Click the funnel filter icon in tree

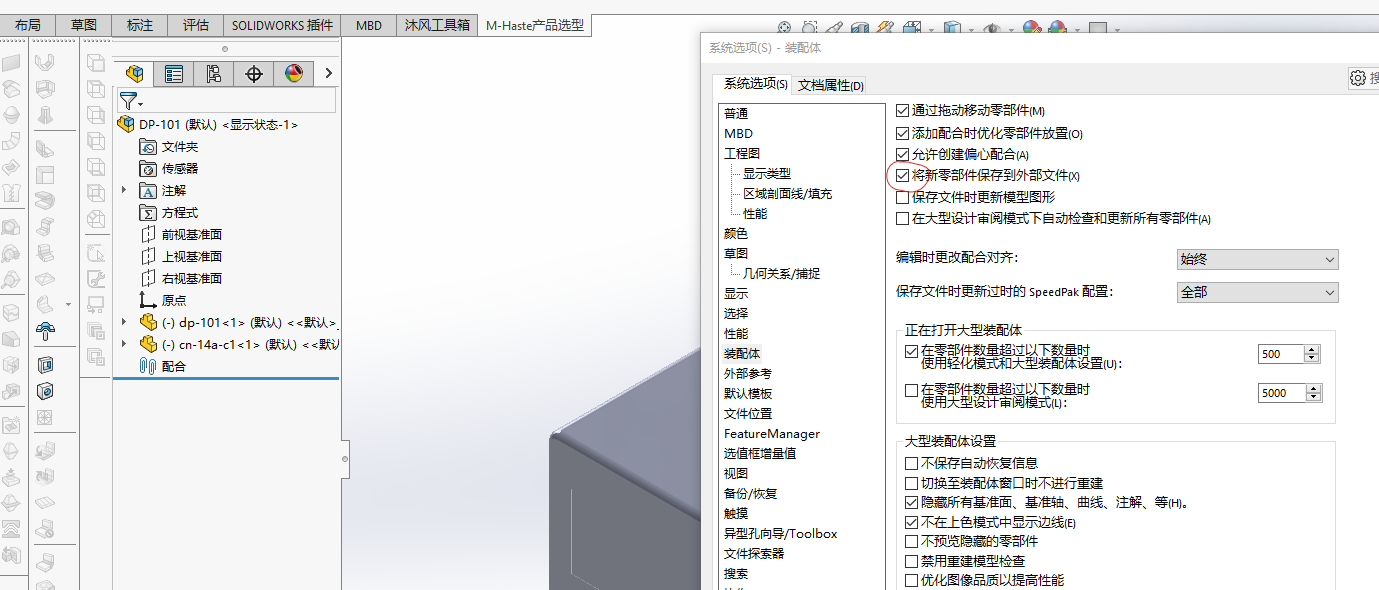[129, 100]
